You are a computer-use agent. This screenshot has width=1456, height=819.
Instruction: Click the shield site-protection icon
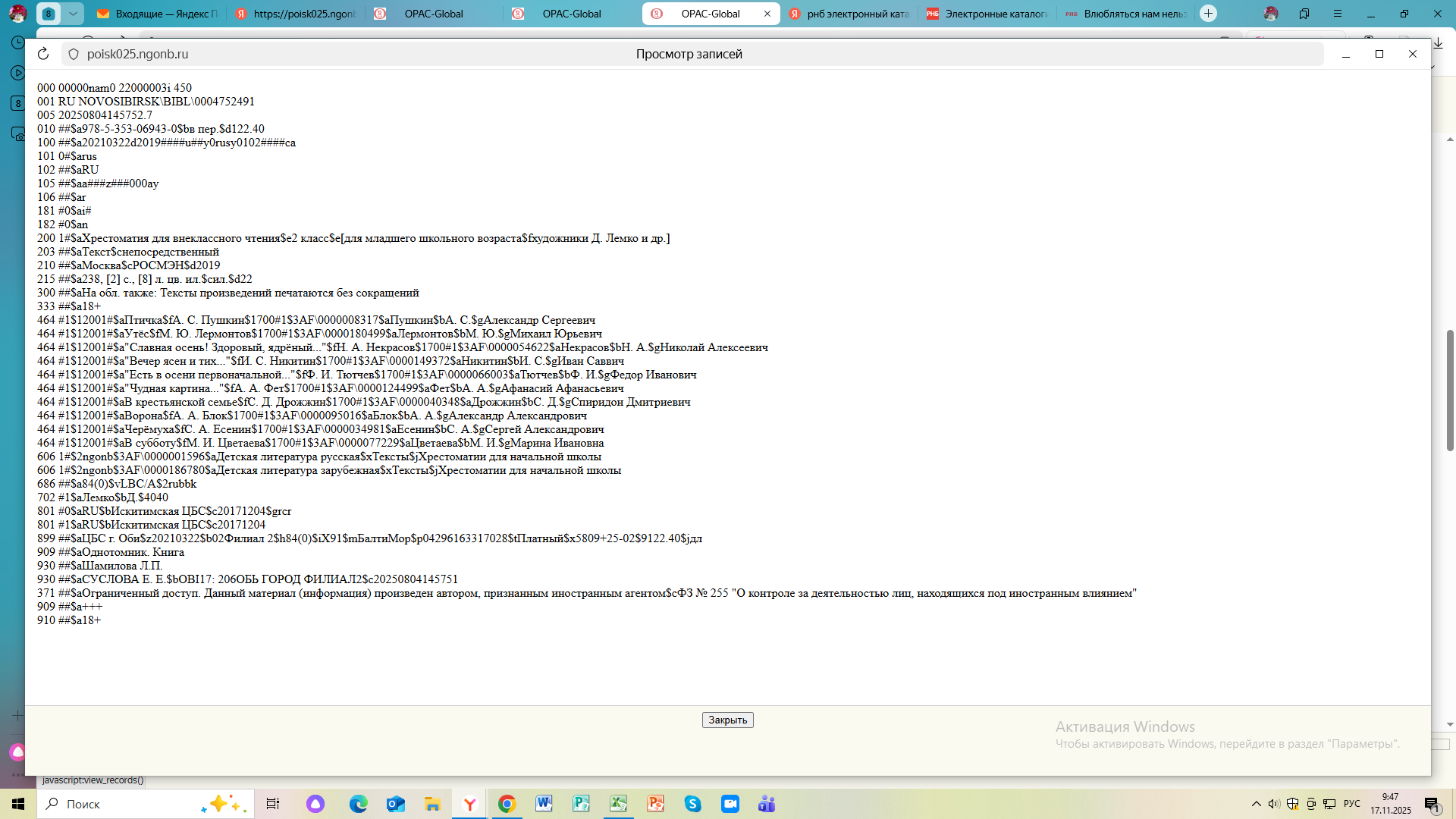pos(74,54)
